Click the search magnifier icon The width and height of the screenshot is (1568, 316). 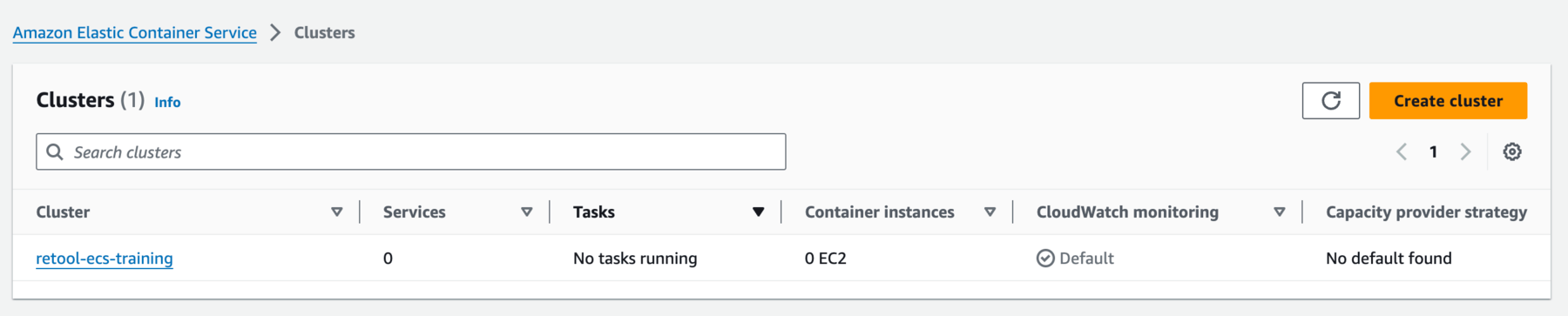coord(55,152)
